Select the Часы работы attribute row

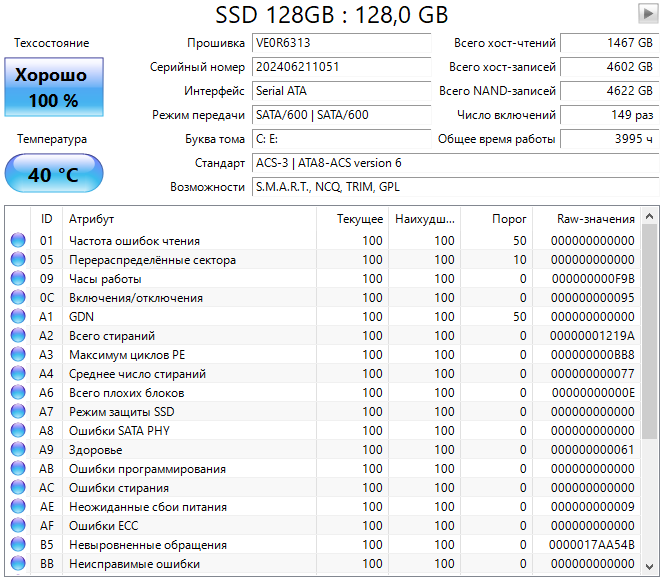(x=323, y=278)
